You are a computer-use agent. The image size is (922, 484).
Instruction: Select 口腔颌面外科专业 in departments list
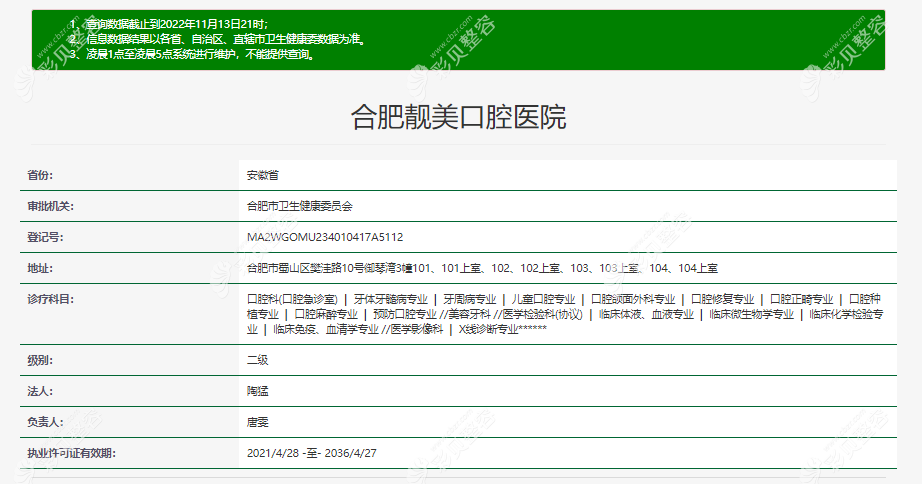[x=633, y=299]
